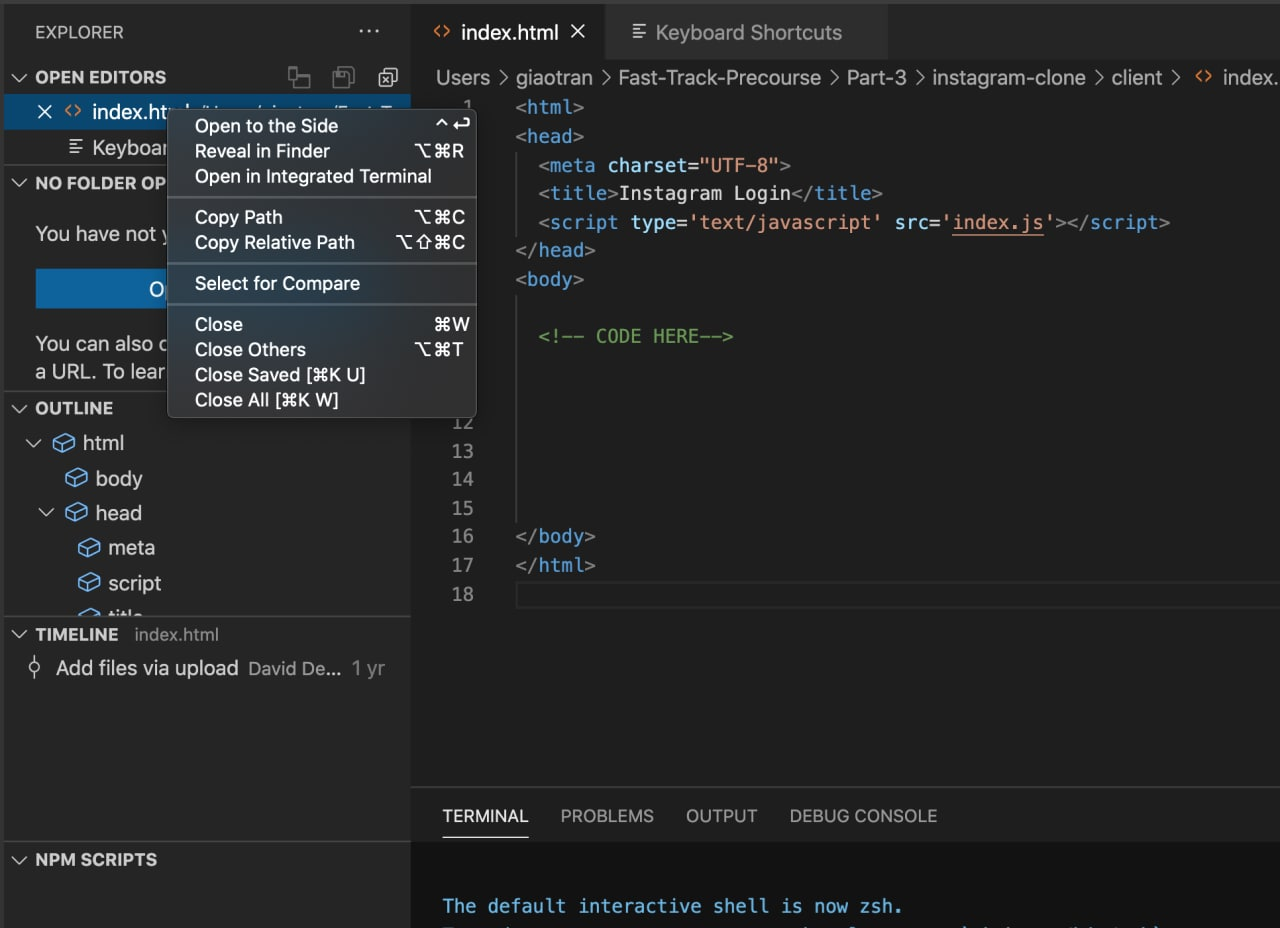Click the X beside index.html in Open Editors
The height and width of the screenshot is (928, 1280).
tap(44, 112)
